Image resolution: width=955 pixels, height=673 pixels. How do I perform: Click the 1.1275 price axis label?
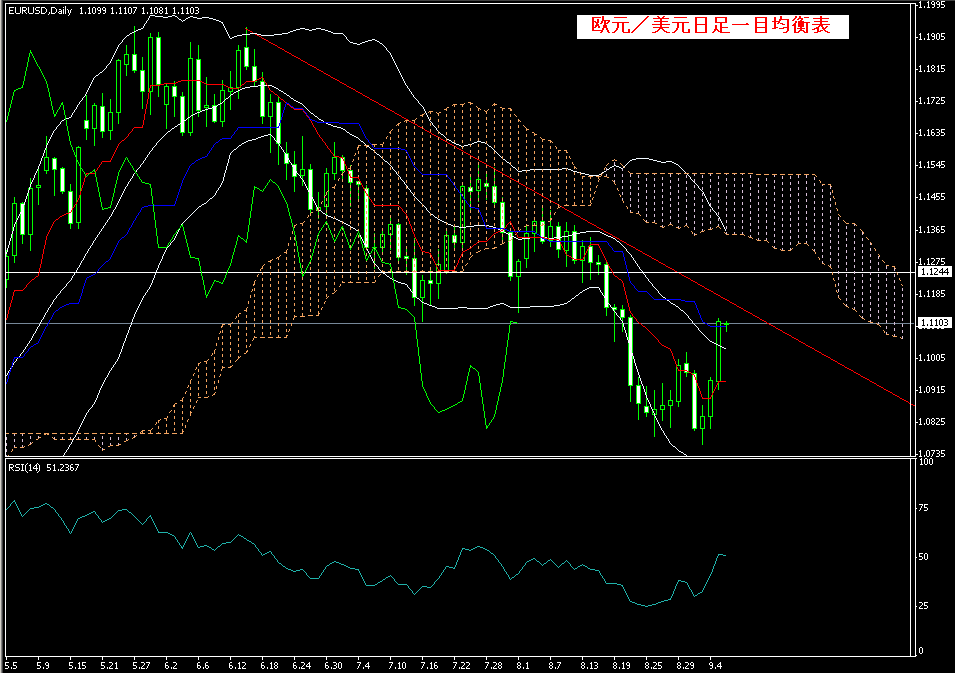click(932, 262)
